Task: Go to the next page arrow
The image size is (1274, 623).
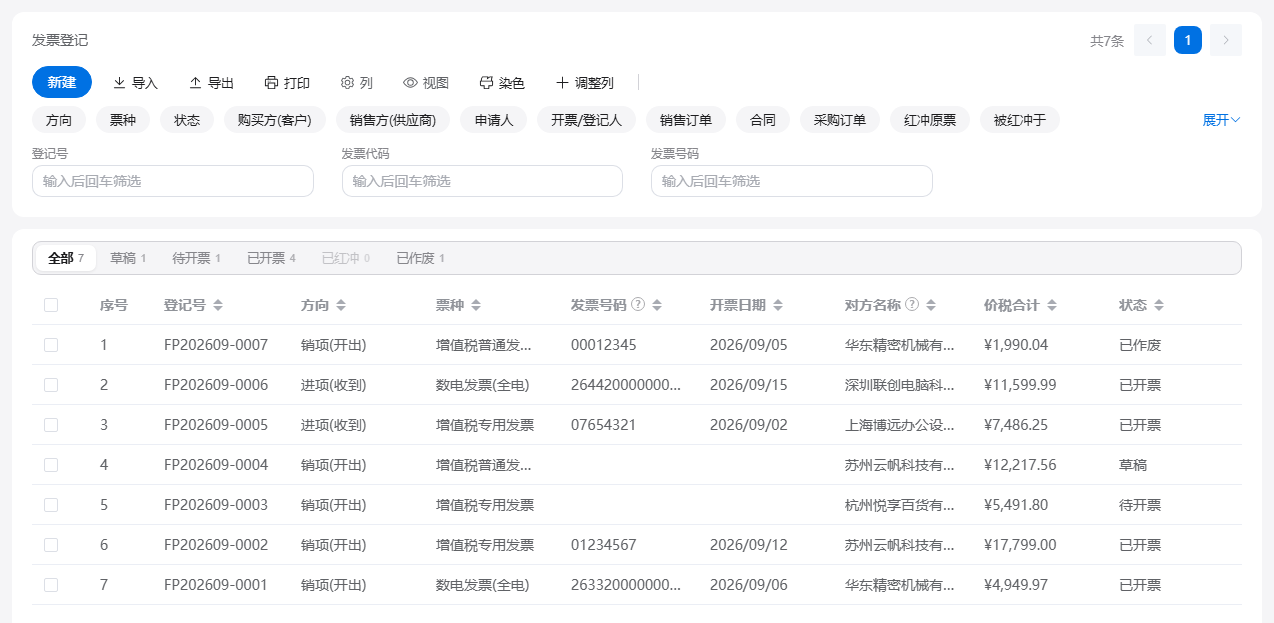Action: click(1226, 40)
